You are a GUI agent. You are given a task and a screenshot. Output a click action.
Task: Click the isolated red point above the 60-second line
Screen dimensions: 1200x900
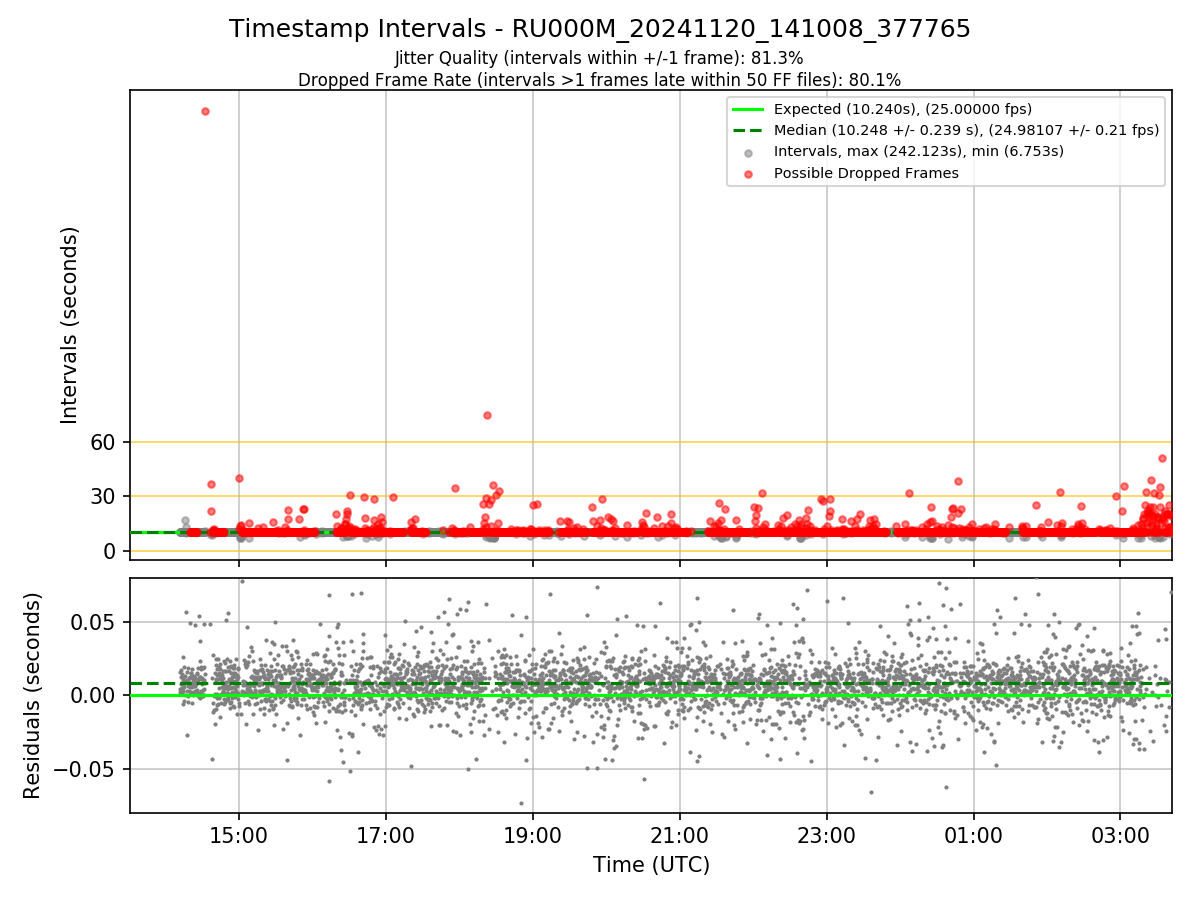(487, 415)
